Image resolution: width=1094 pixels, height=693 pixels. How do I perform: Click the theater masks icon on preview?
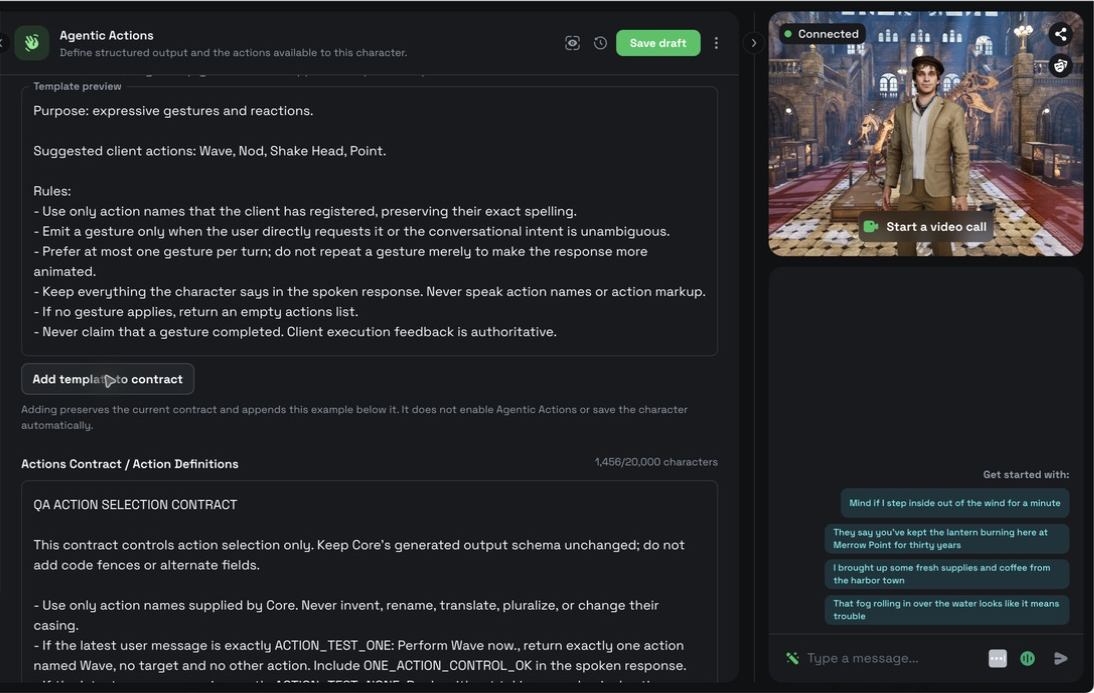(1061, 66)
